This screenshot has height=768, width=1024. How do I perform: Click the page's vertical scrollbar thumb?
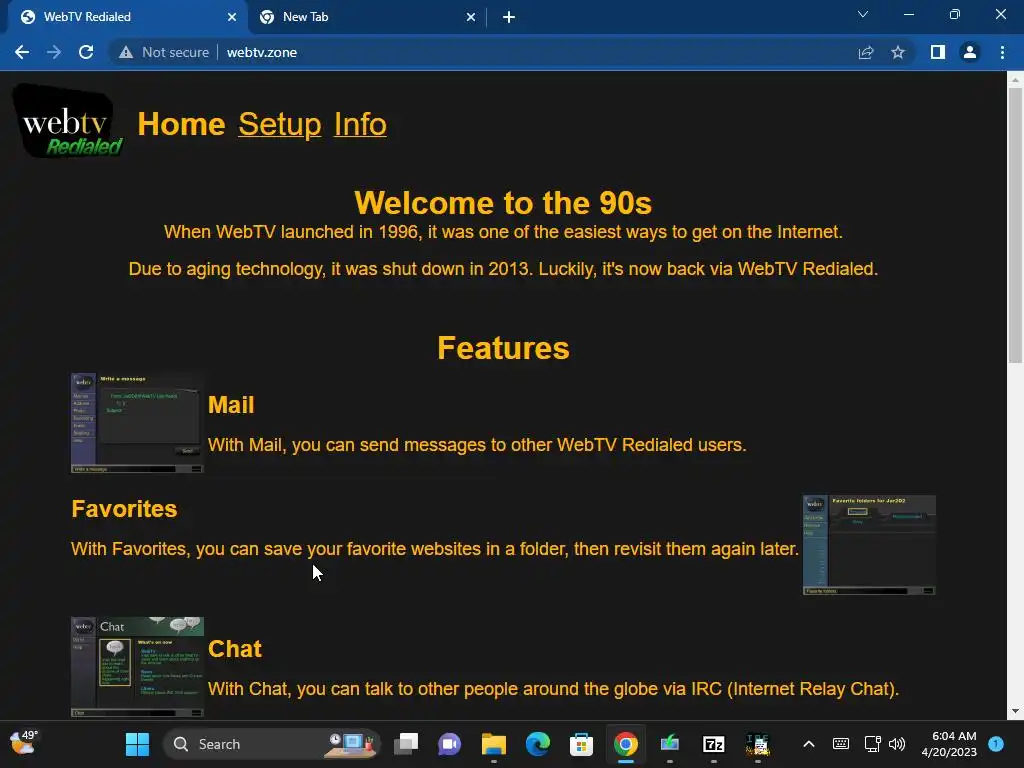pos(1015,225)
